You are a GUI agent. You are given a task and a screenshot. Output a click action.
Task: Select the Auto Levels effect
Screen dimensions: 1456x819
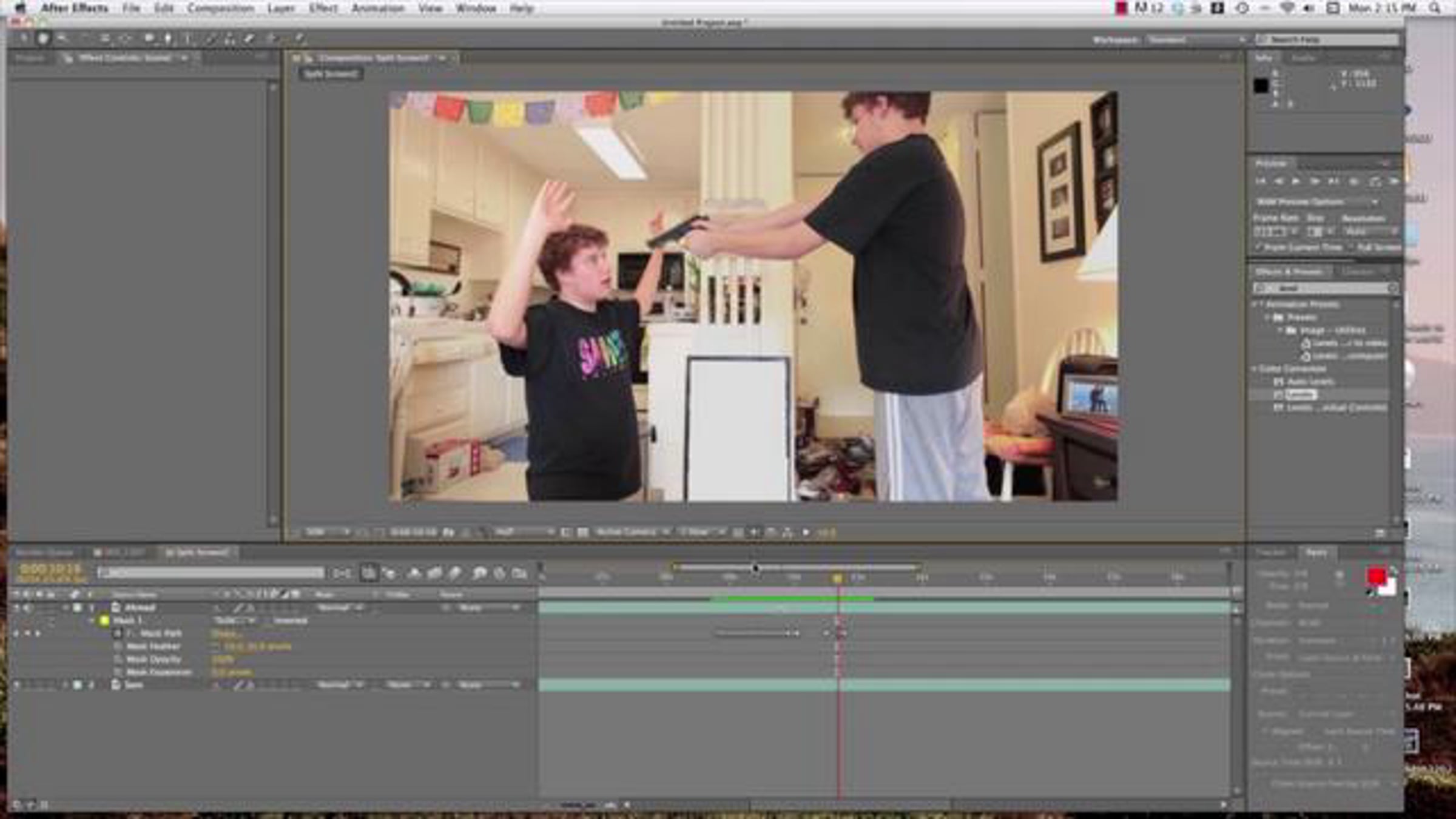(1310, 382)
